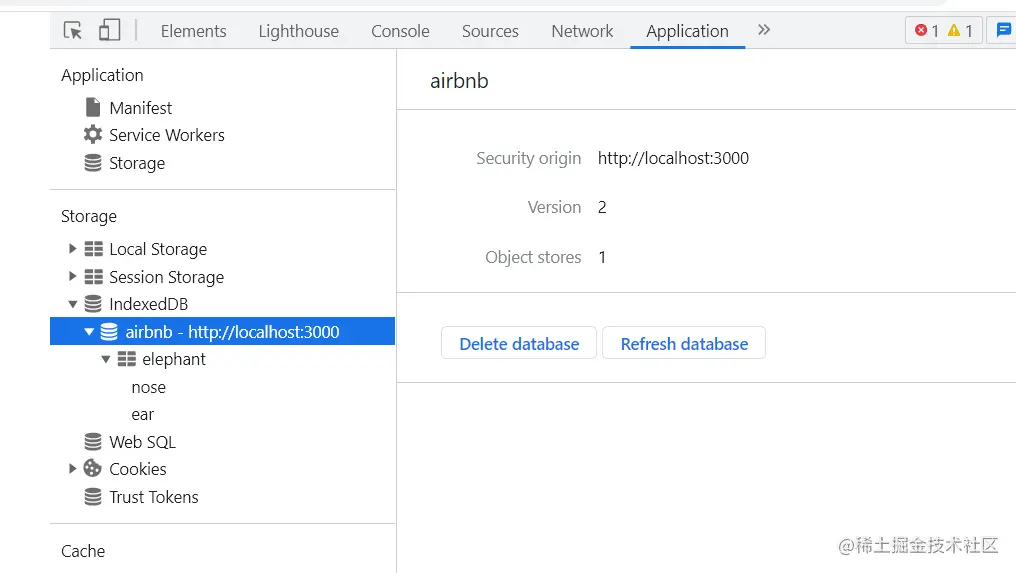The width and height of the screenshot is (1016, 573).
Task: Click the inspect element picker icon
Action: (x=73, y=31)
